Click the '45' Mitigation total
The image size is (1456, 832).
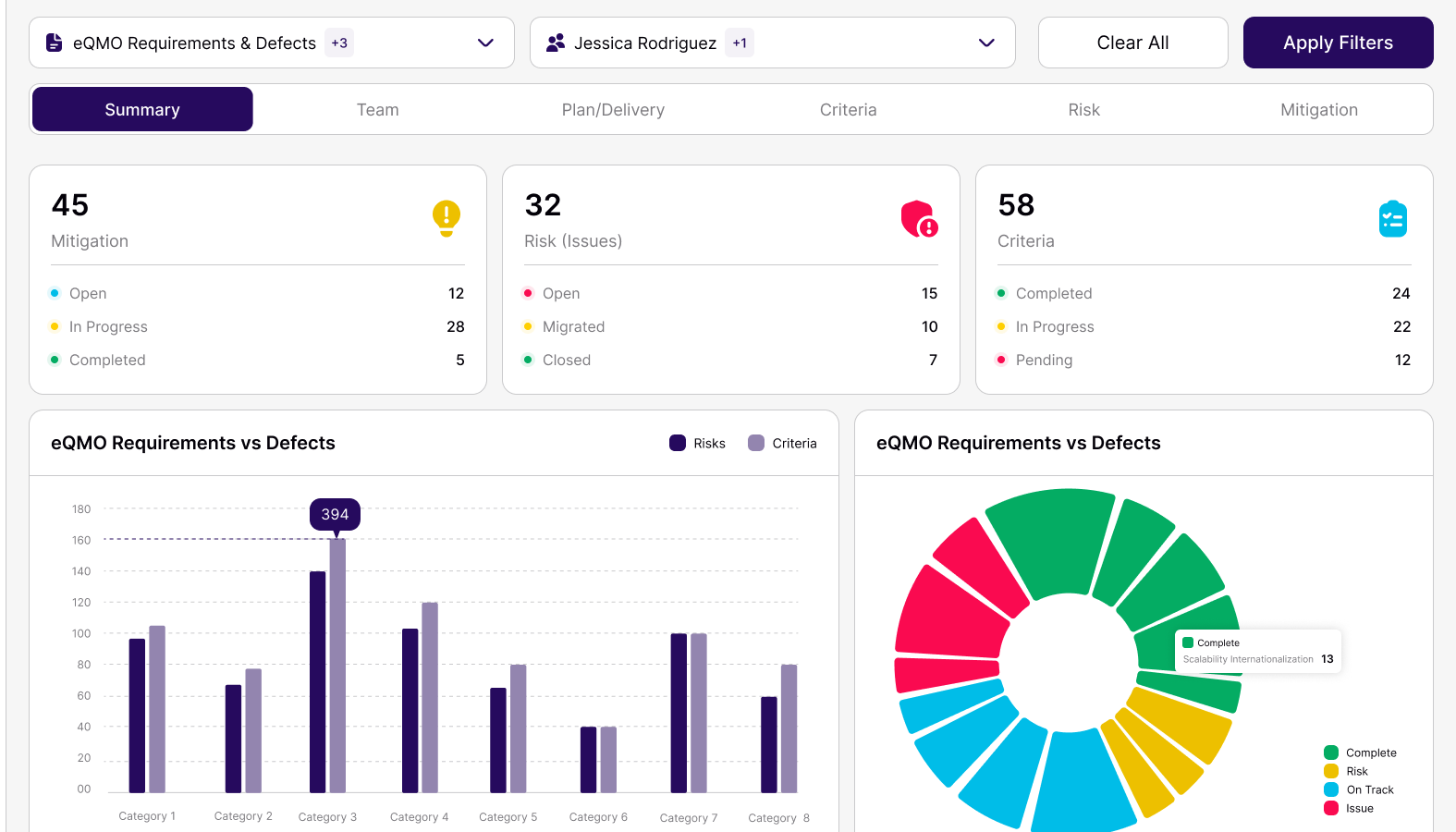pyautogui.click(x=70, y=205)
